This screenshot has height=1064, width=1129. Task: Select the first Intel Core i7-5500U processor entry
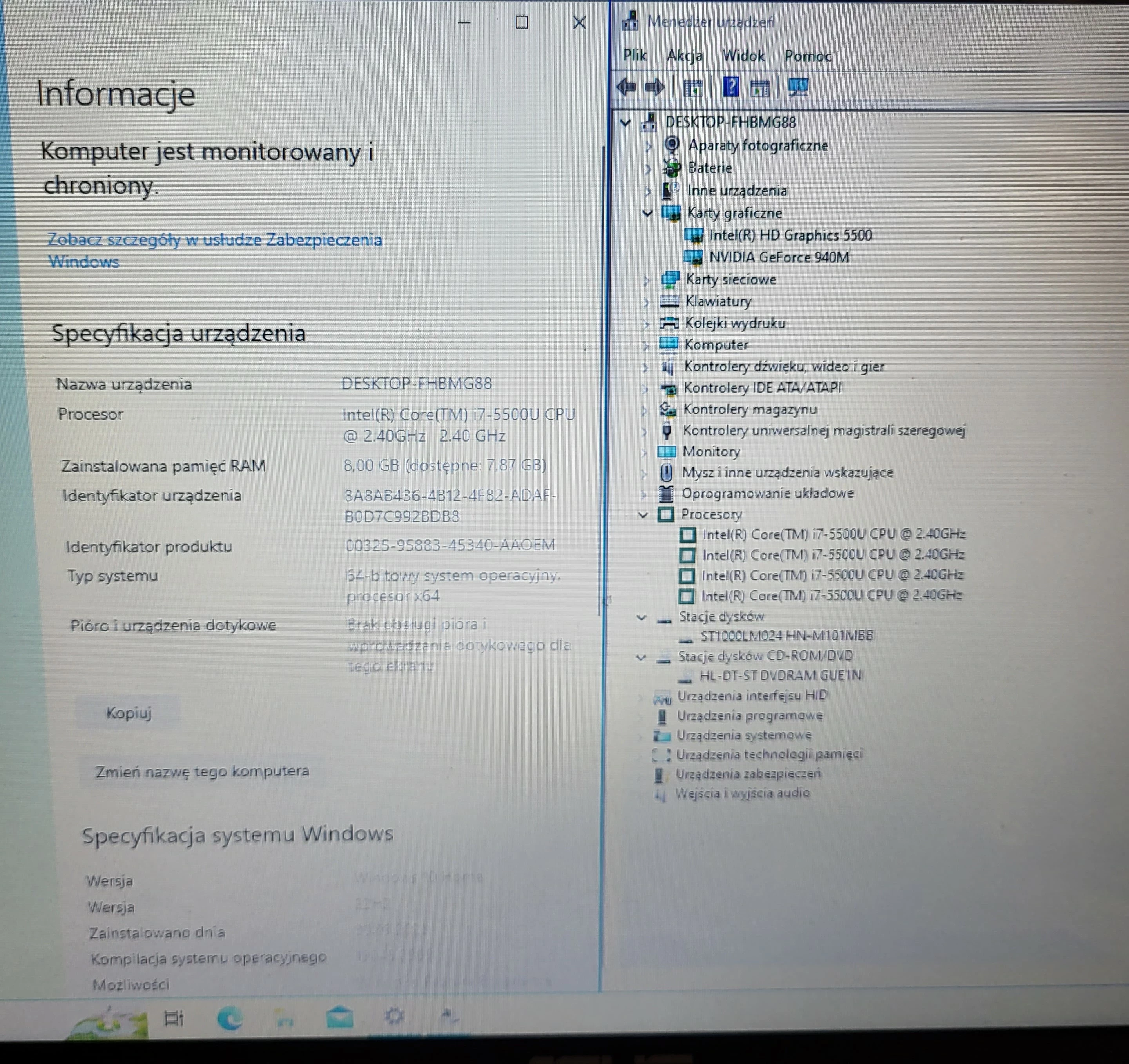pos(834,534)
